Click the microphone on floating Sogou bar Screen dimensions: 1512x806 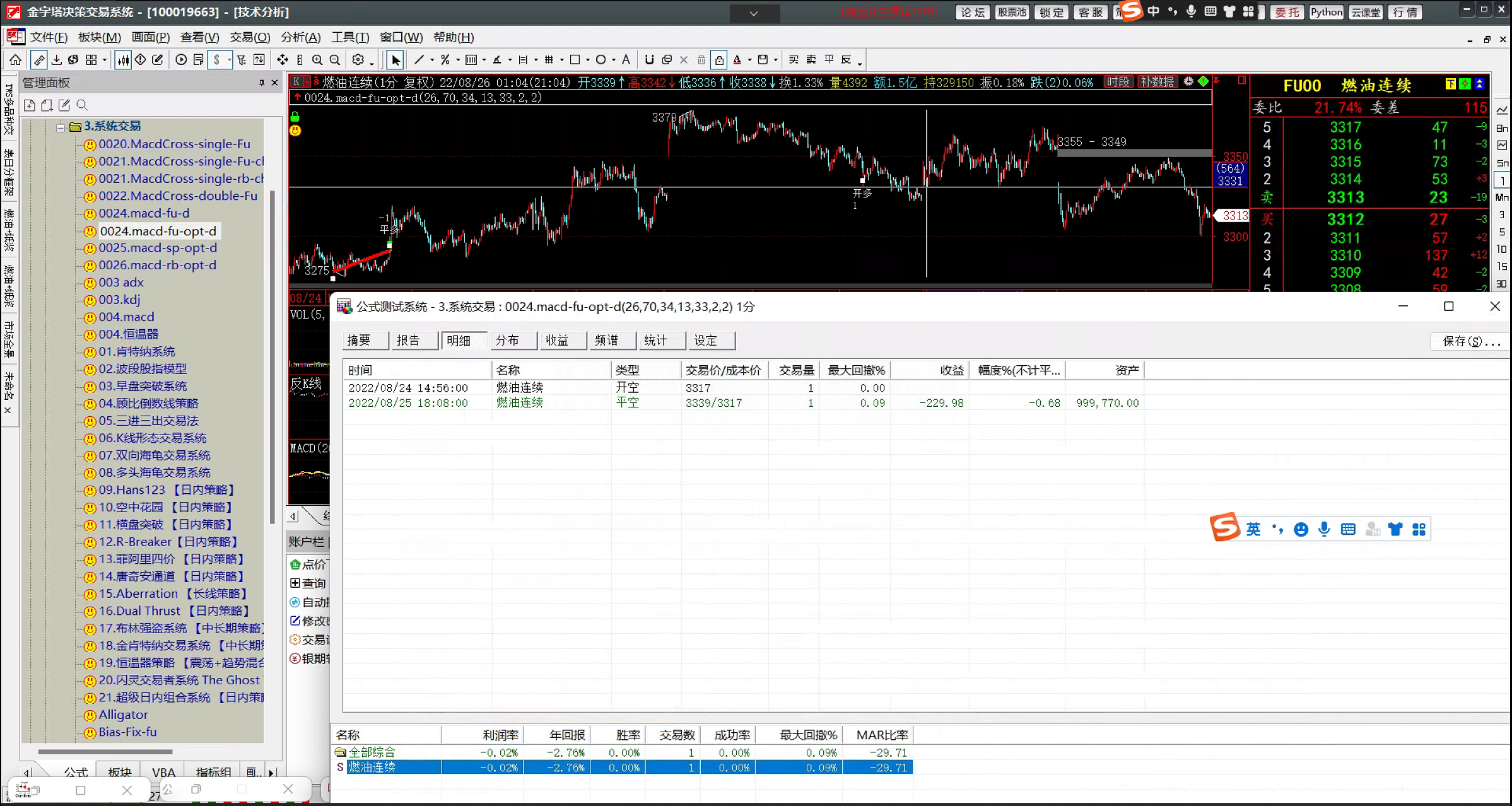tap(1324, 529)
